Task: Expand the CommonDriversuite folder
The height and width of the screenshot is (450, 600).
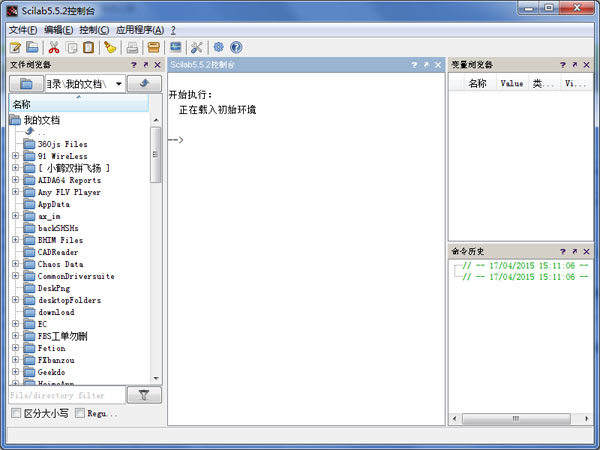Action: (x=15, y=276)
